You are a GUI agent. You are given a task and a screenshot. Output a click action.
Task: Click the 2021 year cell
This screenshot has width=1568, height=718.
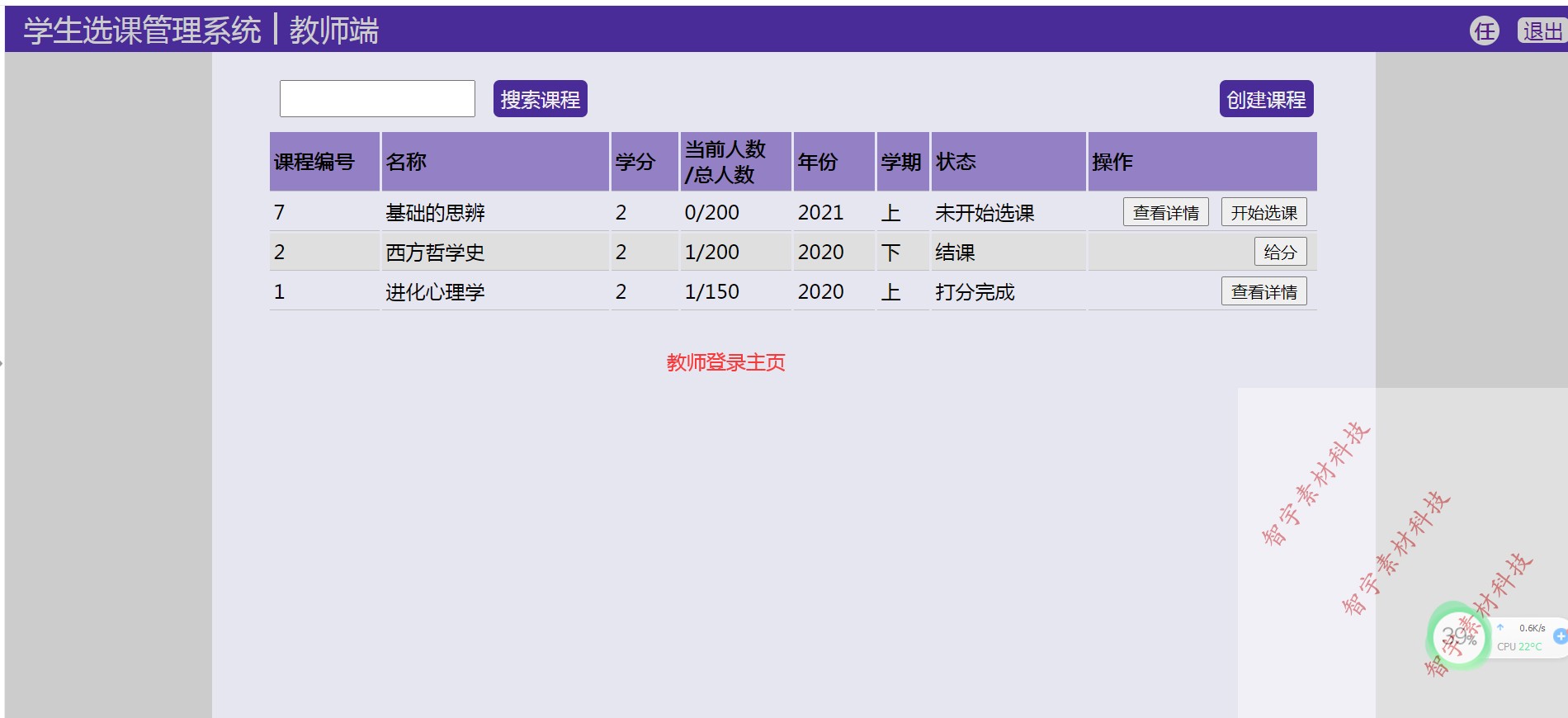click(834, 213)
